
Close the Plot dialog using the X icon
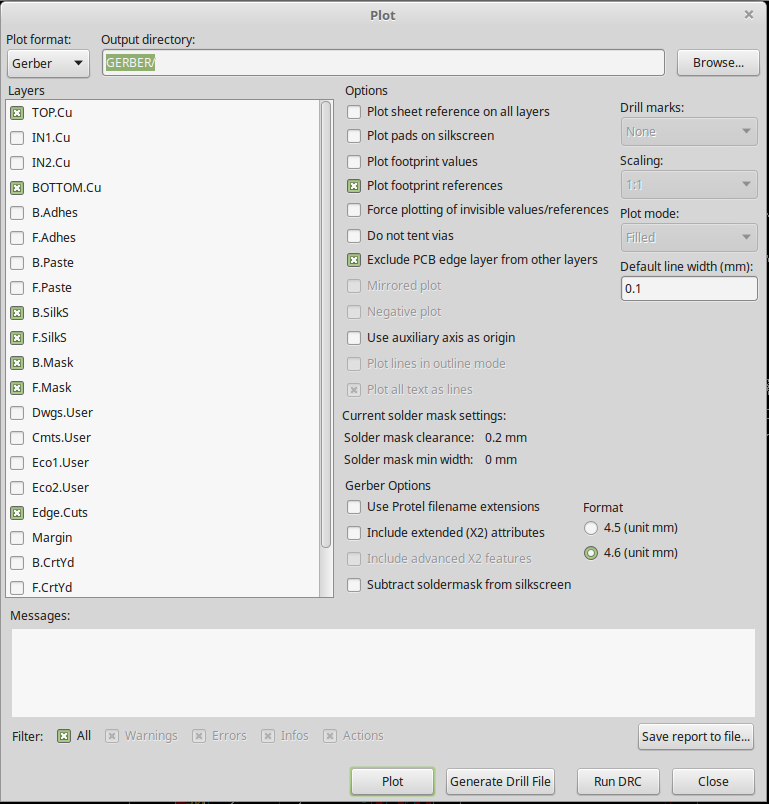coord(749,15)
